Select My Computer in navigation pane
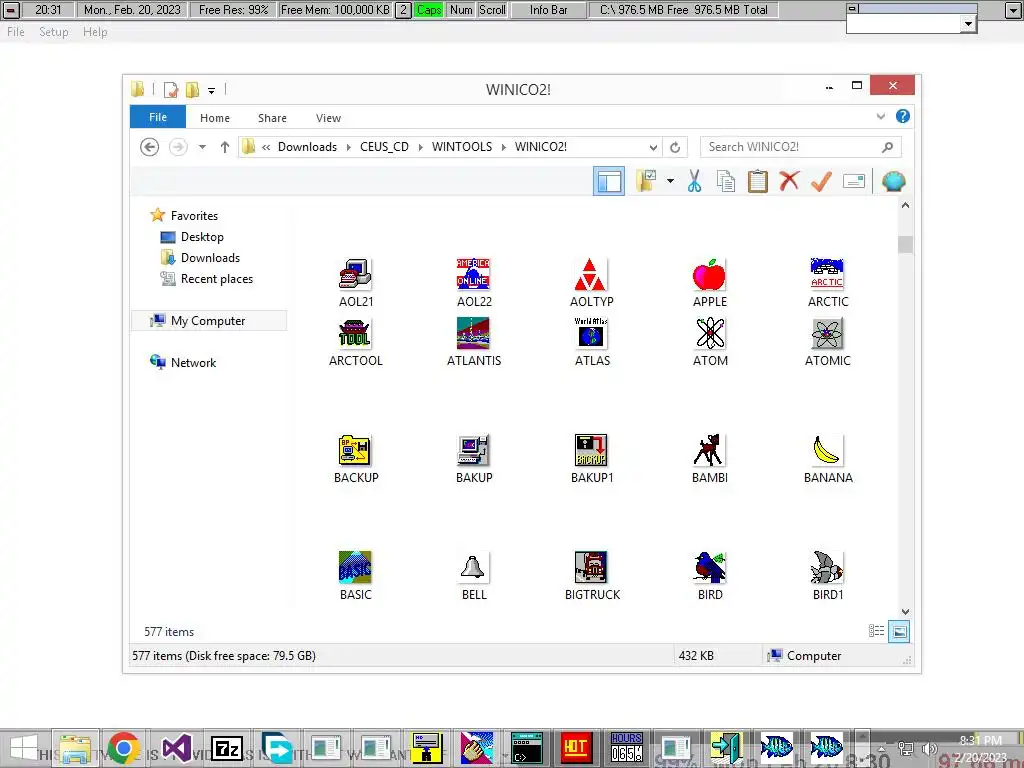This screenshot has width=1024, height=768. (209, 321)
